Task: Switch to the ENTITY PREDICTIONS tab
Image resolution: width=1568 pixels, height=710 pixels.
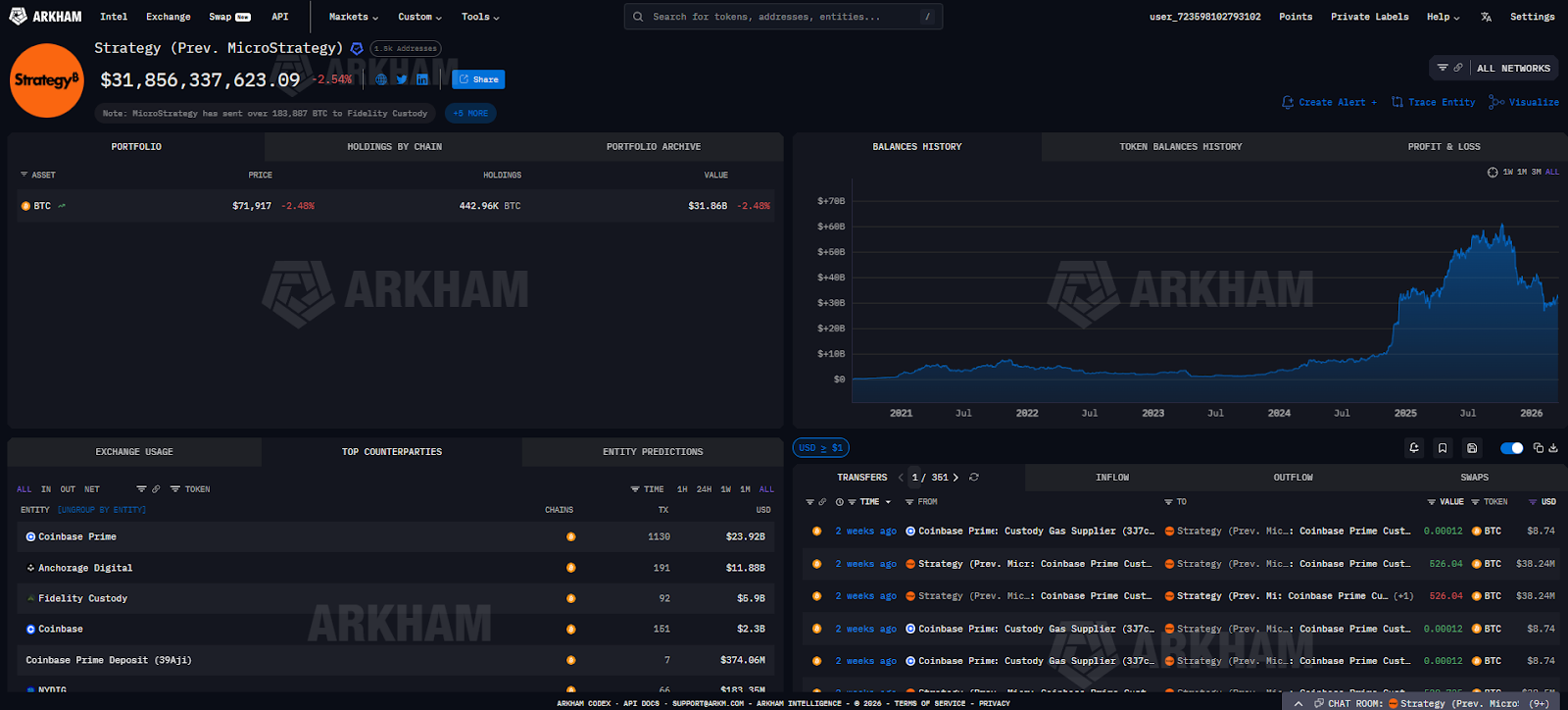Action: point(653,452)
